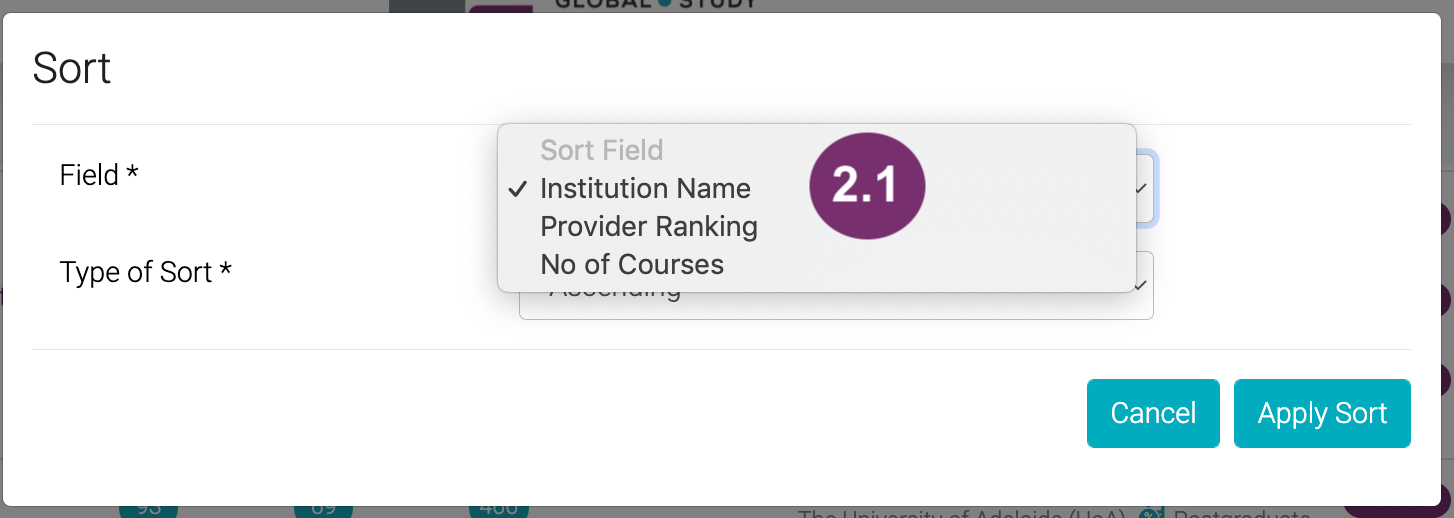
Task: Click the Sort dialog heading
Action: tap(72, 69)
